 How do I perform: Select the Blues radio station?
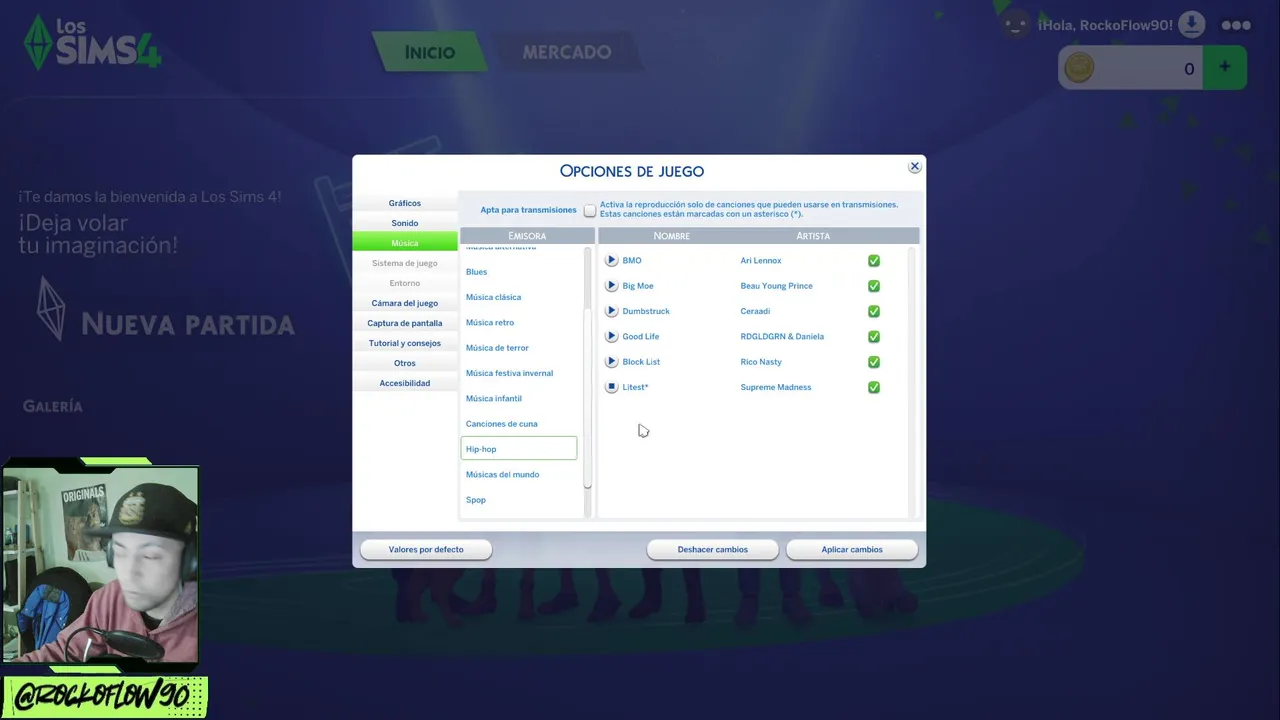519,272
